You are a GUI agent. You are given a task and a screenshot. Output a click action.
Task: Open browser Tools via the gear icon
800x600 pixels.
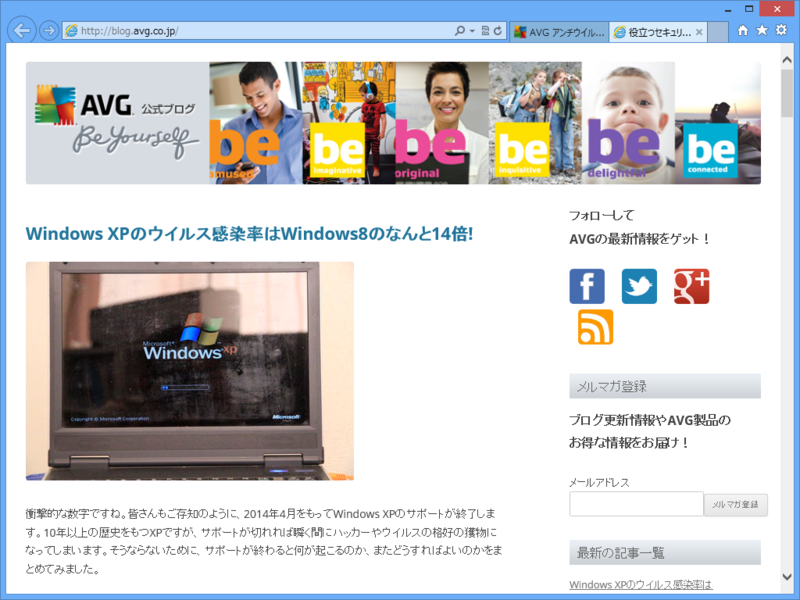pos(779,31)
